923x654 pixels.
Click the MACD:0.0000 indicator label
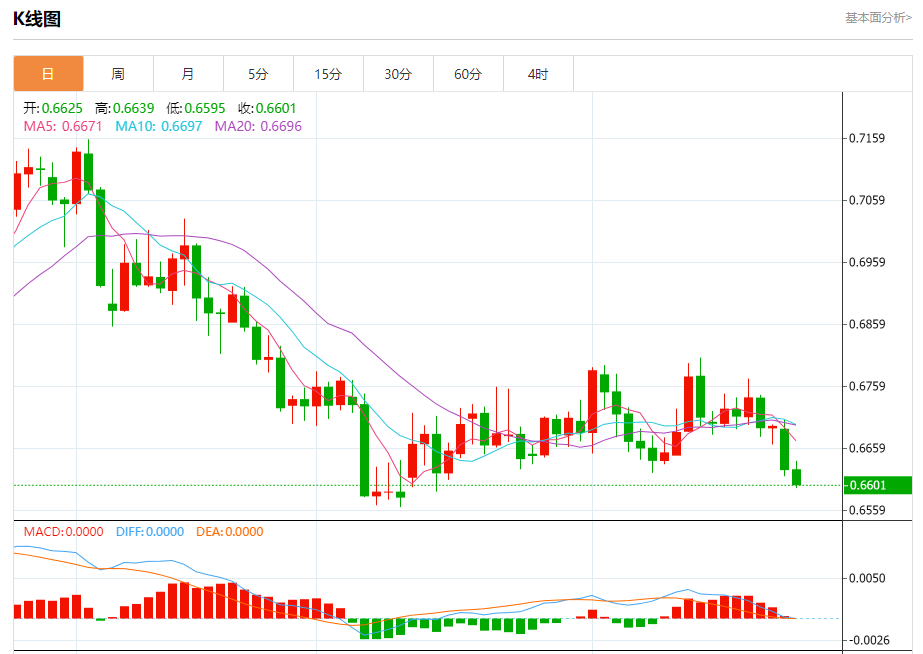click(64, 532)
